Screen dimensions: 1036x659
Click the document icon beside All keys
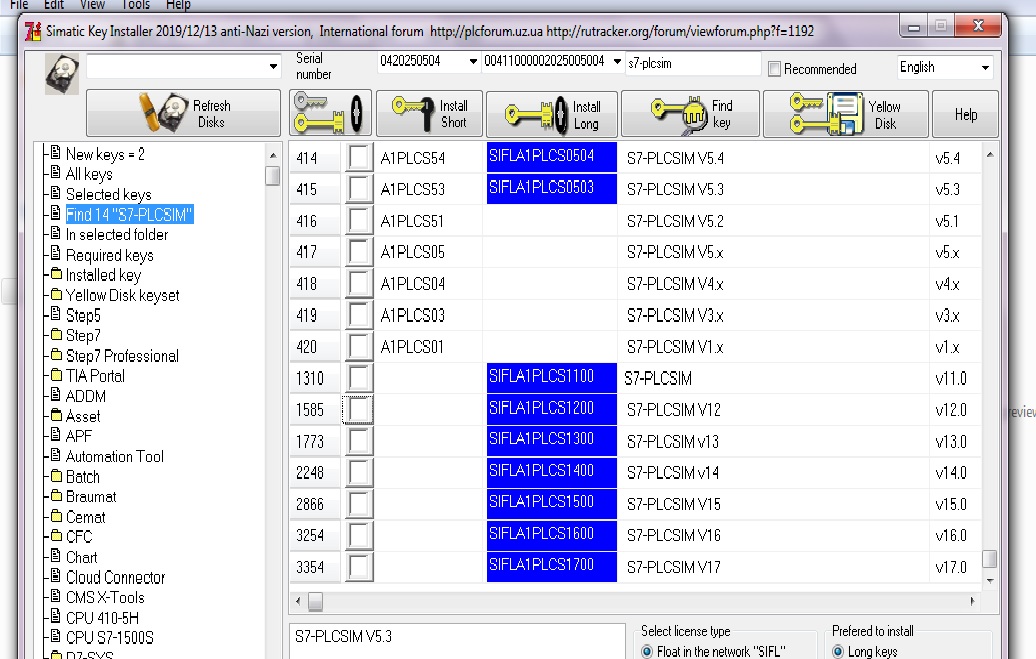tap(56, 173)
